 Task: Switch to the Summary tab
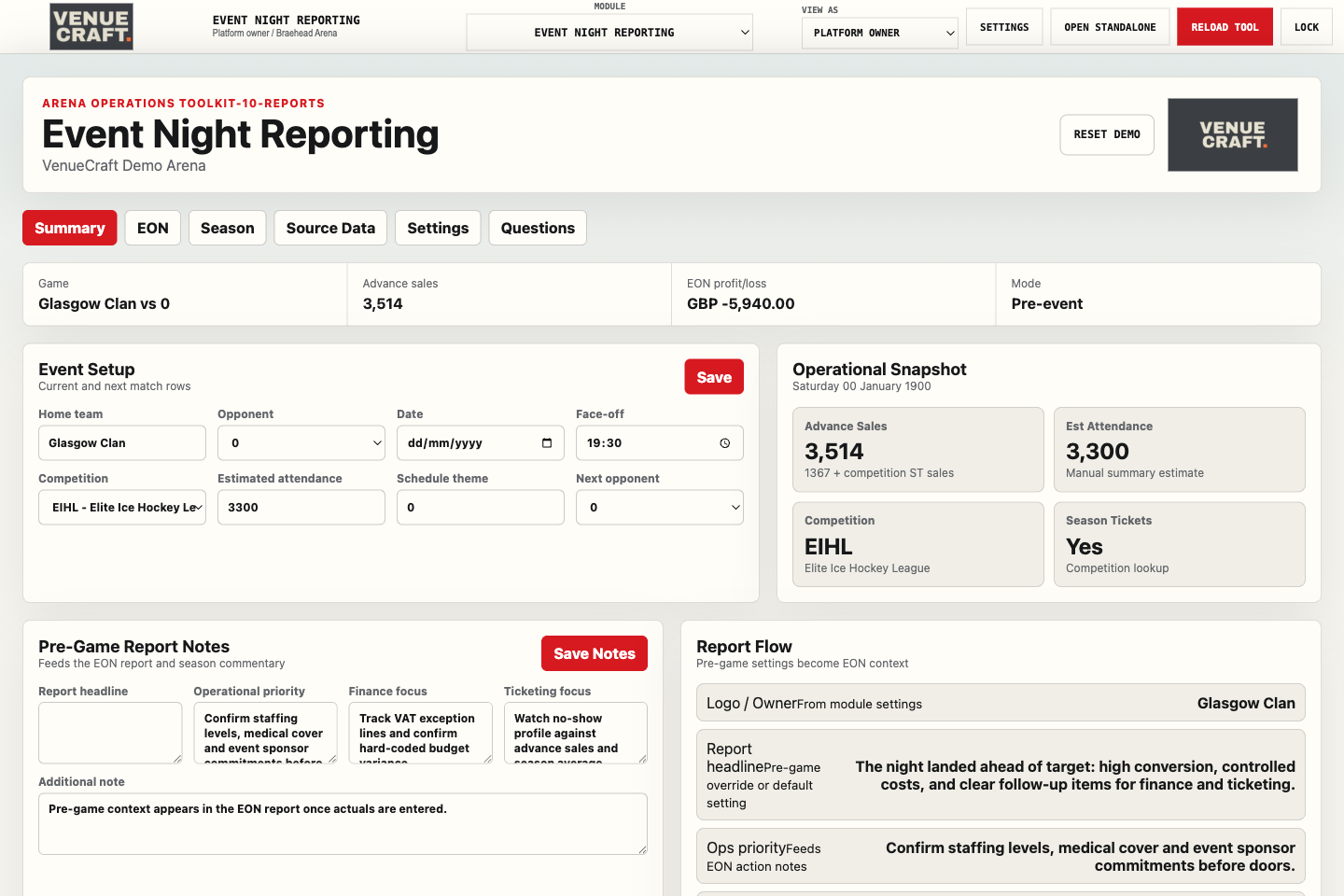click(70, 228)
